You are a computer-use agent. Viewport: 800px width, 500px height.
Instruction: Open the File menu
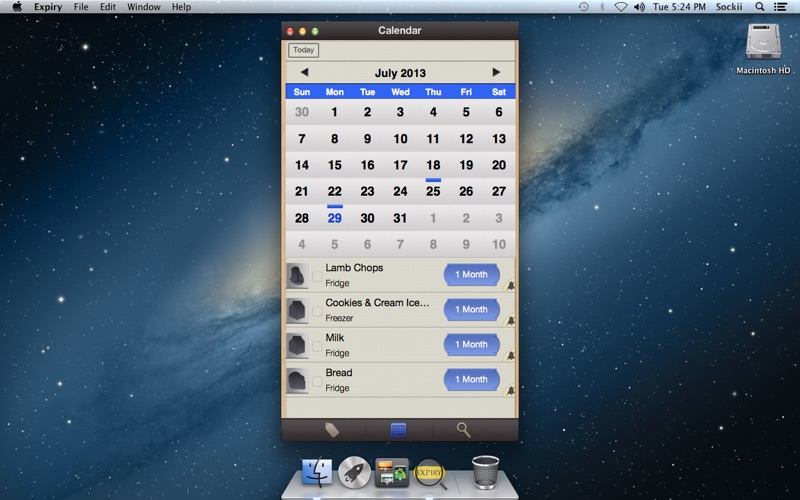[81, 7]
